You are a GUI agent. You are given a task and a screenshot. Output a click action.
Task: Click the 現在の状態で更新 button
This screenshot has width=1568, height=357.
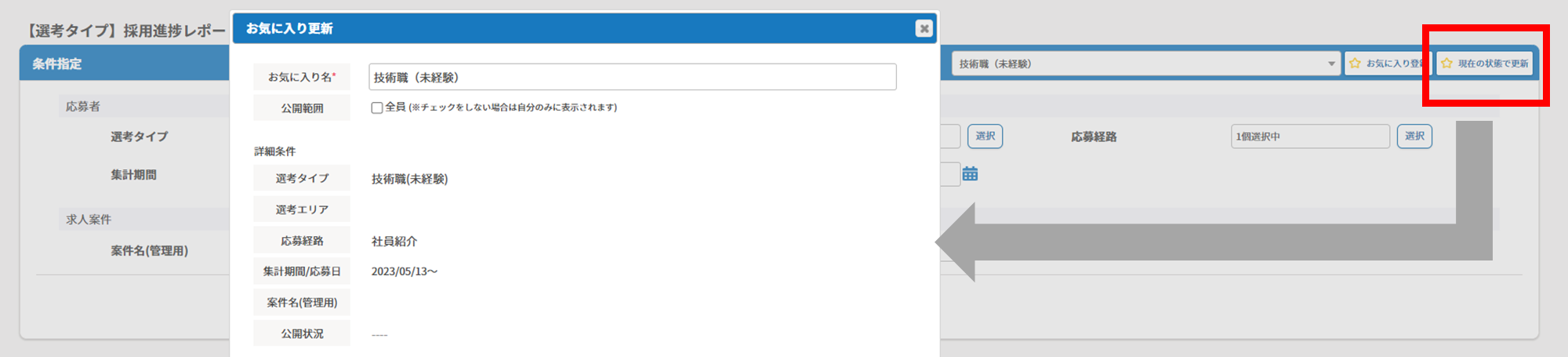point(1484,64)
